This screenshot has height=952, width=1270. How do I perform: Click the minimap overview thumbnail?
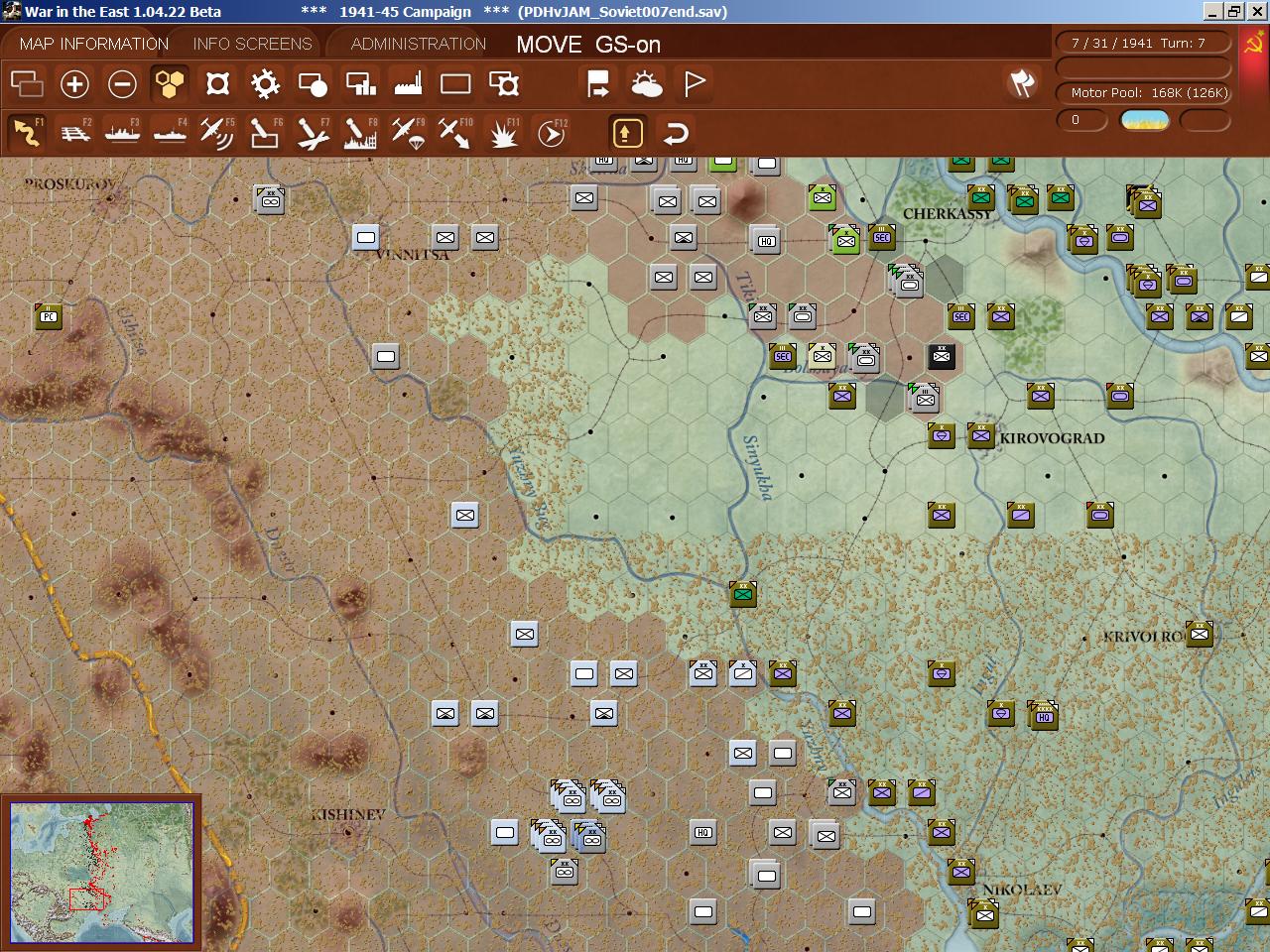pyautogui.click(x=101, y=873)
